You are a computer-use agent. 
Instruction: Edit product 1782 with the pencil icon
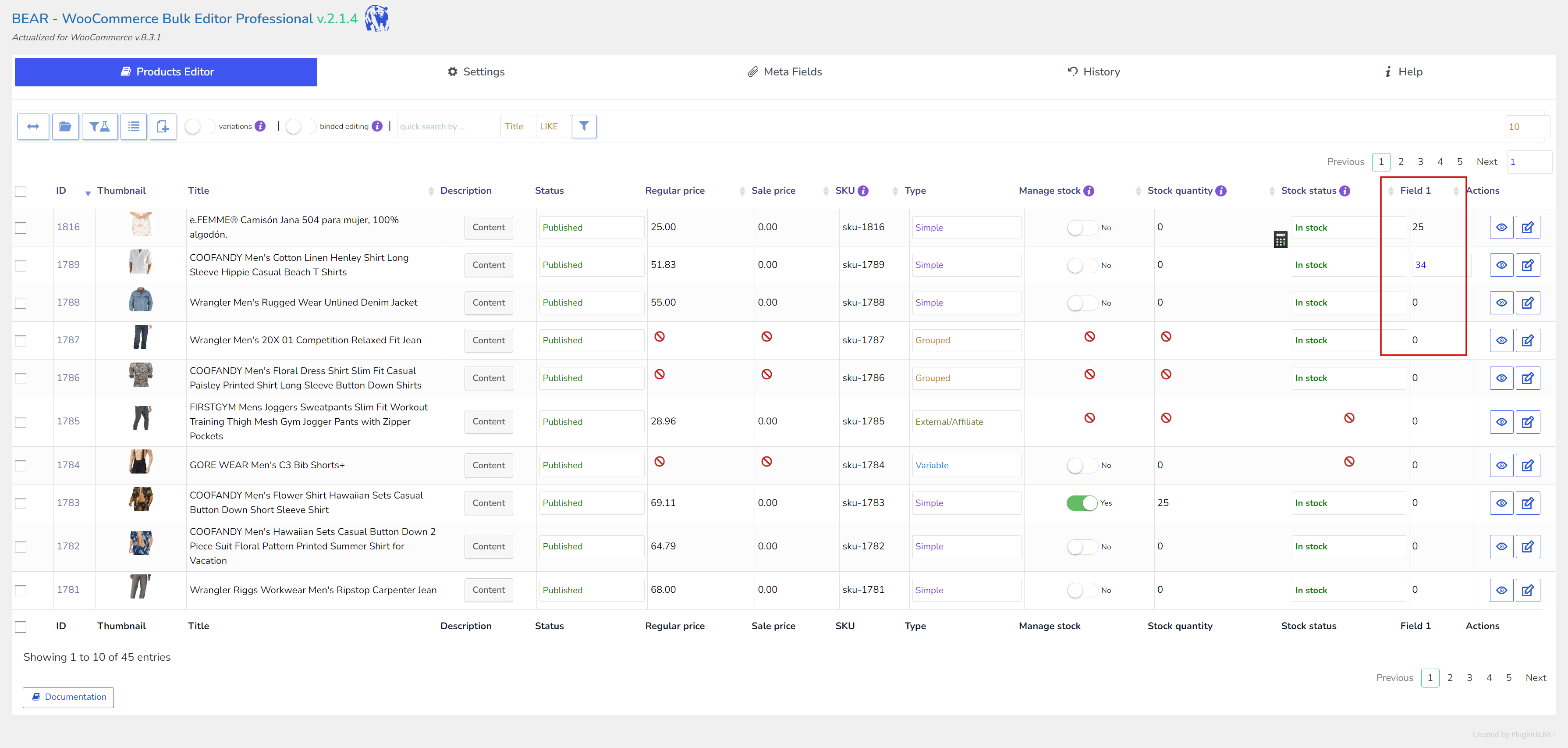click(1527, 546)
